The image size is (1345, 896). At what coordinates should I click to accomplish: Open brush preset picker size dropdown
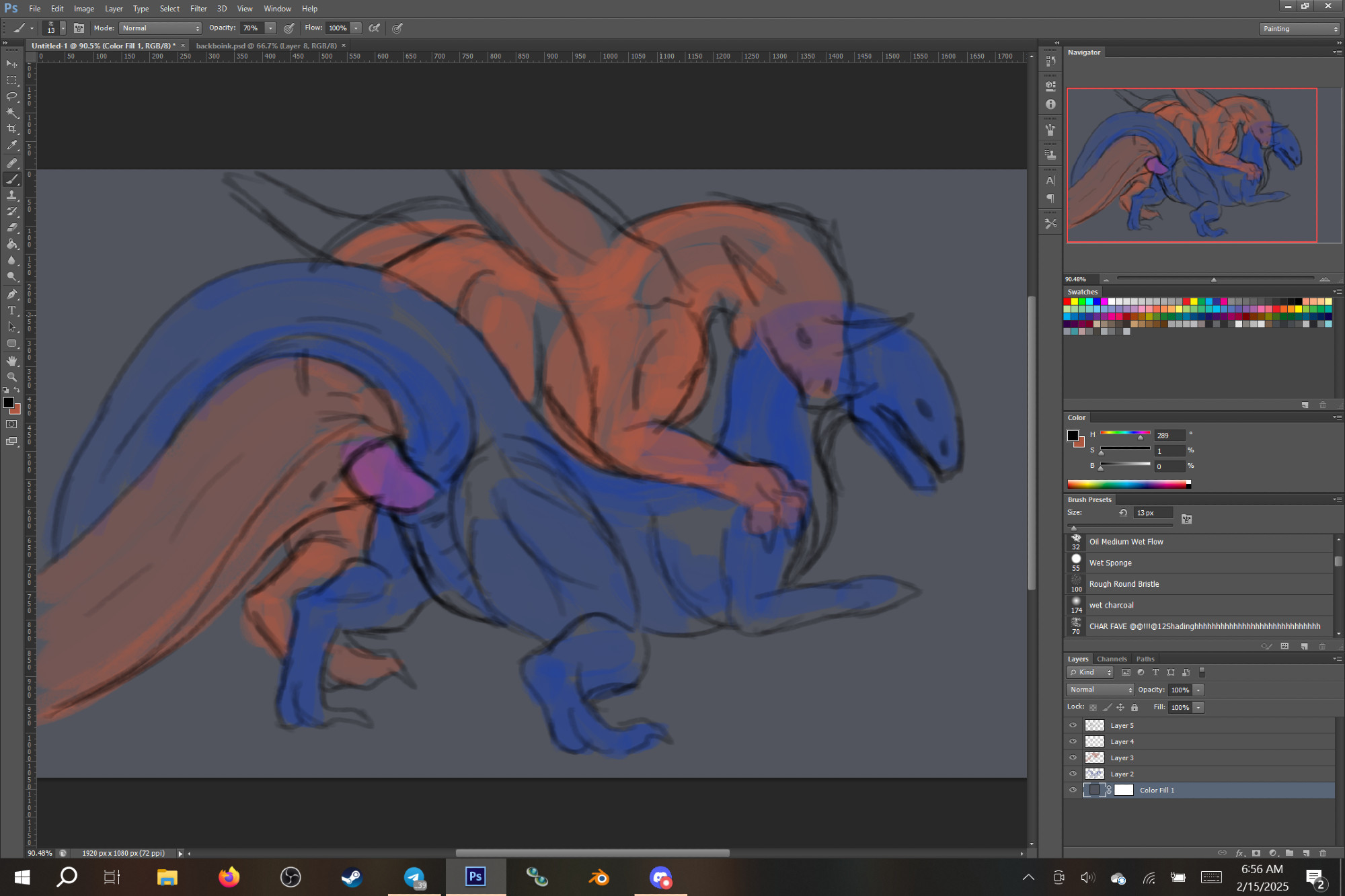pyautogui.click(x=63, y=28)
